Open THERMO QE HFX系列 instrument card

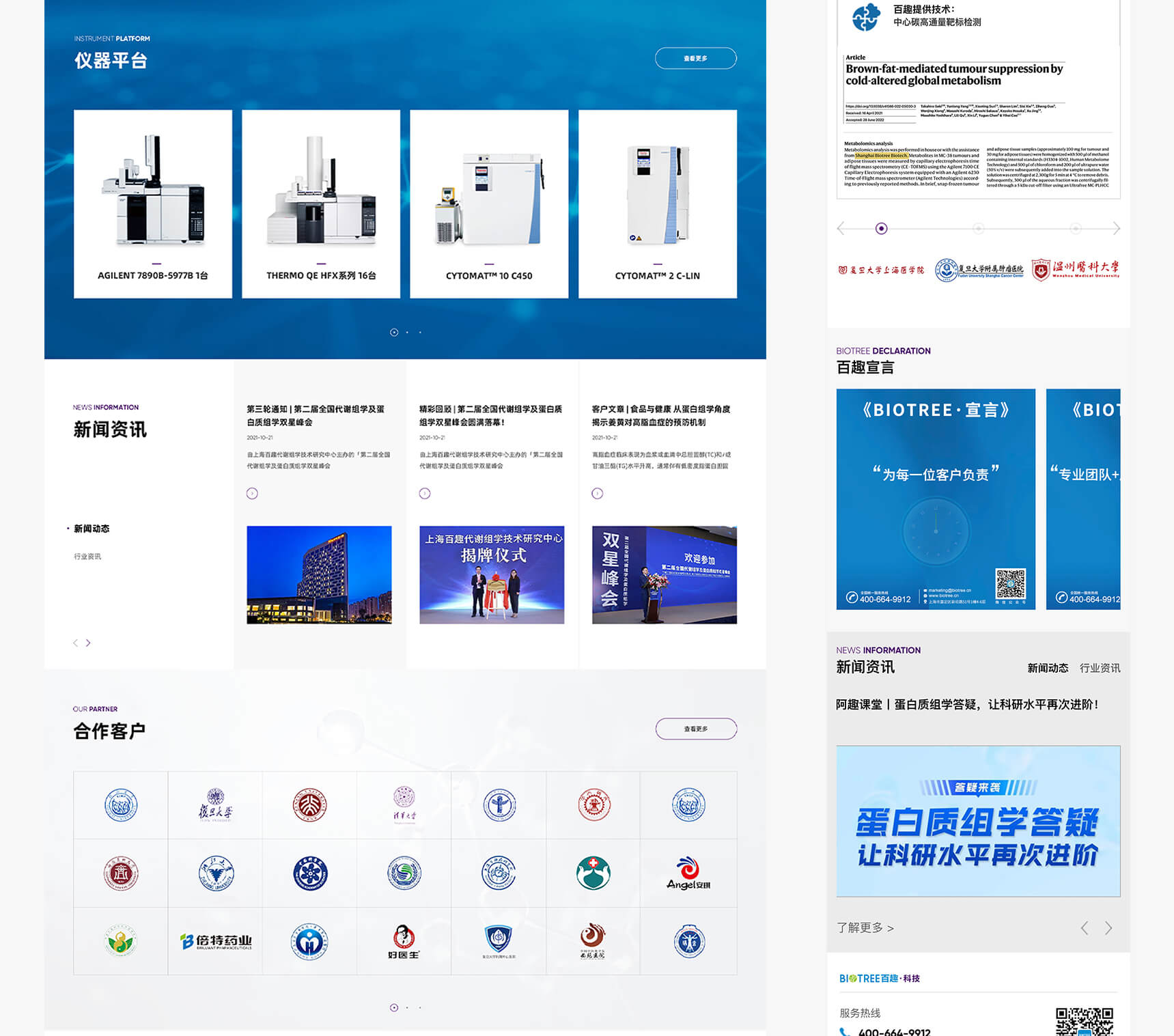click(x=321, y=204)
